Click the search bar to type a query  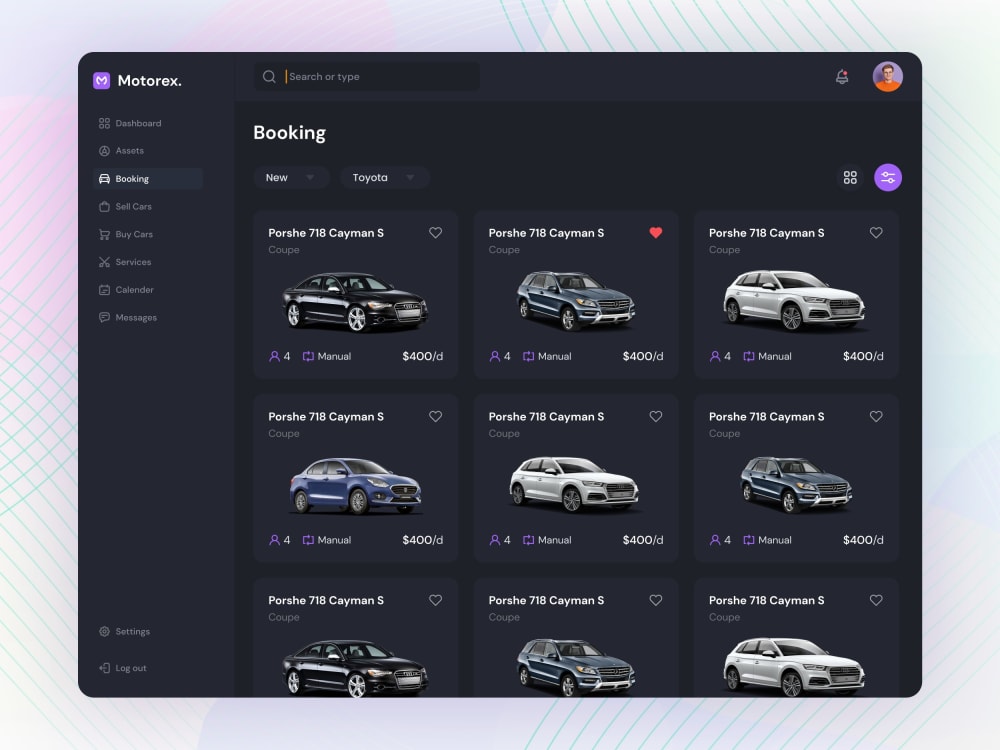tap(365, 76)
